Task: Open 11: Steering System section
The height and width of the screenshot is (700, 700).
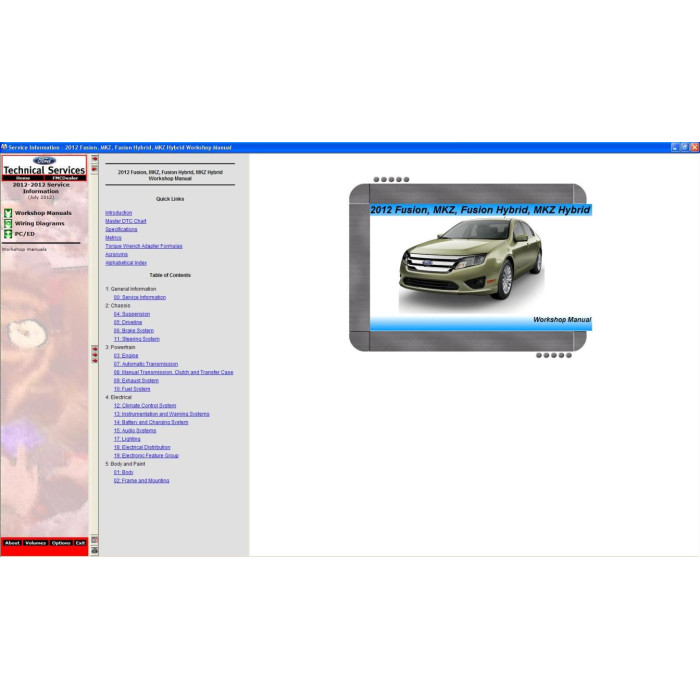Action: click(x=137, y=339)
